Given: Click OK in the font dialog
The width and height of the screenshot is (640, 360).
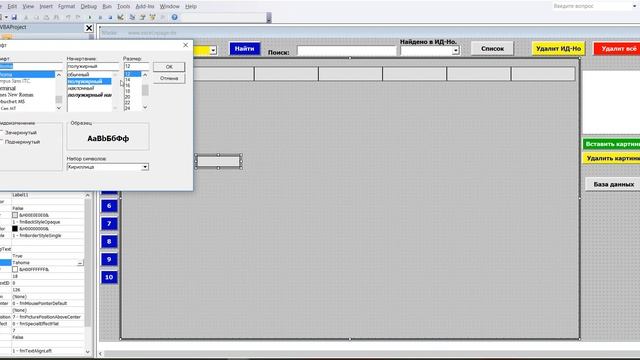Looking at the screenshot, I should point(169,67).
